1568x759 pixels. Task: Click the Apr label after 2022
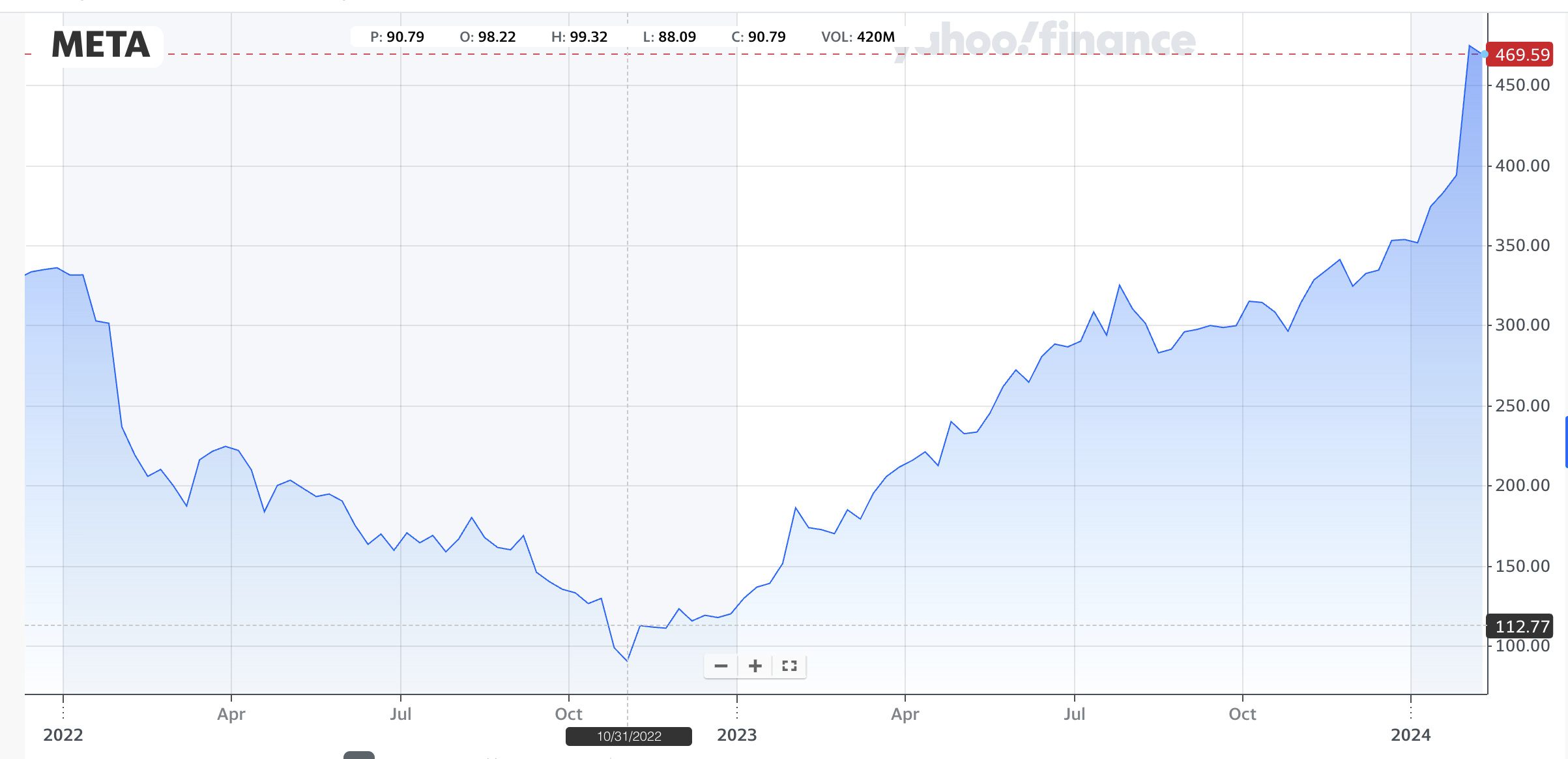pyautogui.click(x=231, y=715)
